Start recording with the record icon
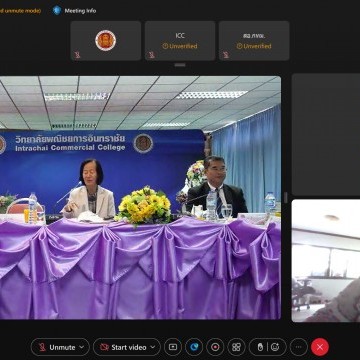 coord(215,347)
